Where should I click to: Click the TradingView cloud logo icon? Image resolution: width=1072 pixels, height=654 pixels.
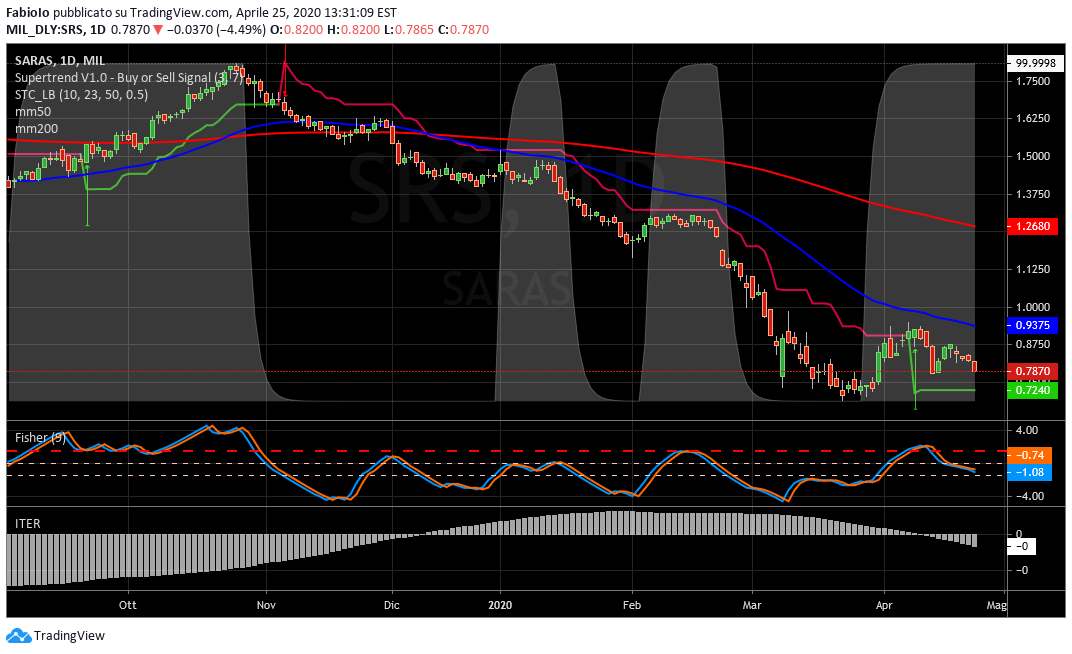click(x=18, y=635)
